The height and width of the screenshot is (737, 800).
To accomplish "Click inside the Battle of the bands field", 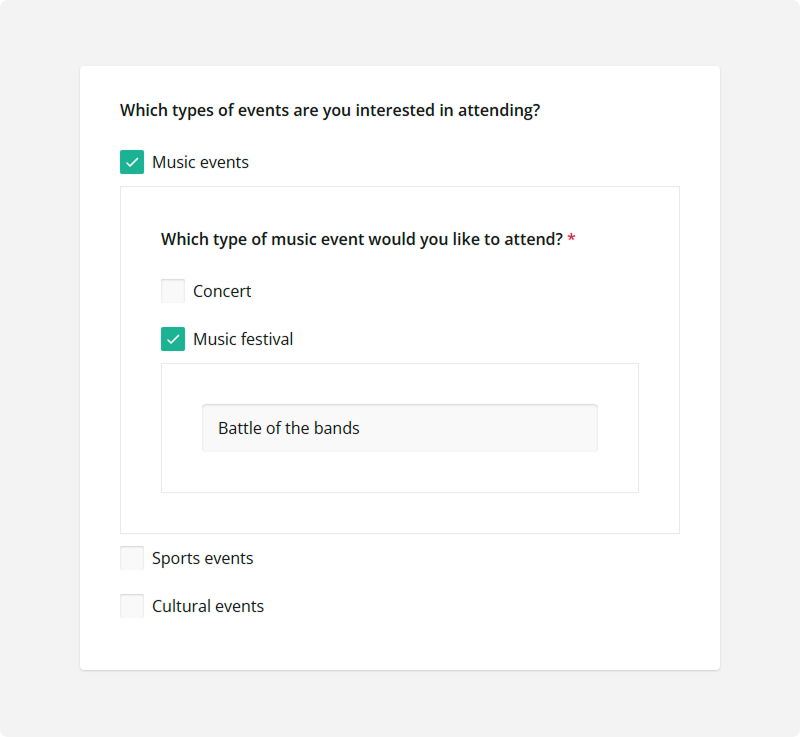I will pyautogui.click(x=399, y=427).
